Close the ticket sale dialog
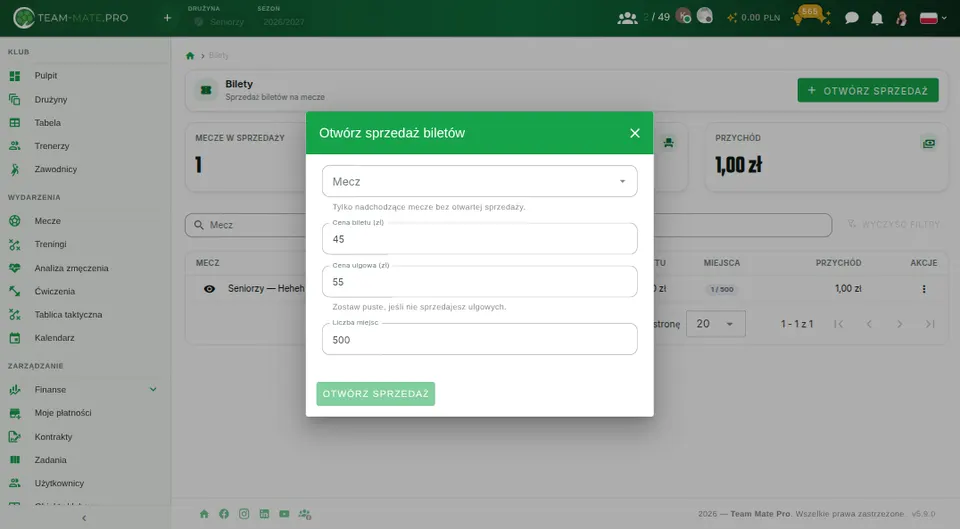 [x=635, y=133]
